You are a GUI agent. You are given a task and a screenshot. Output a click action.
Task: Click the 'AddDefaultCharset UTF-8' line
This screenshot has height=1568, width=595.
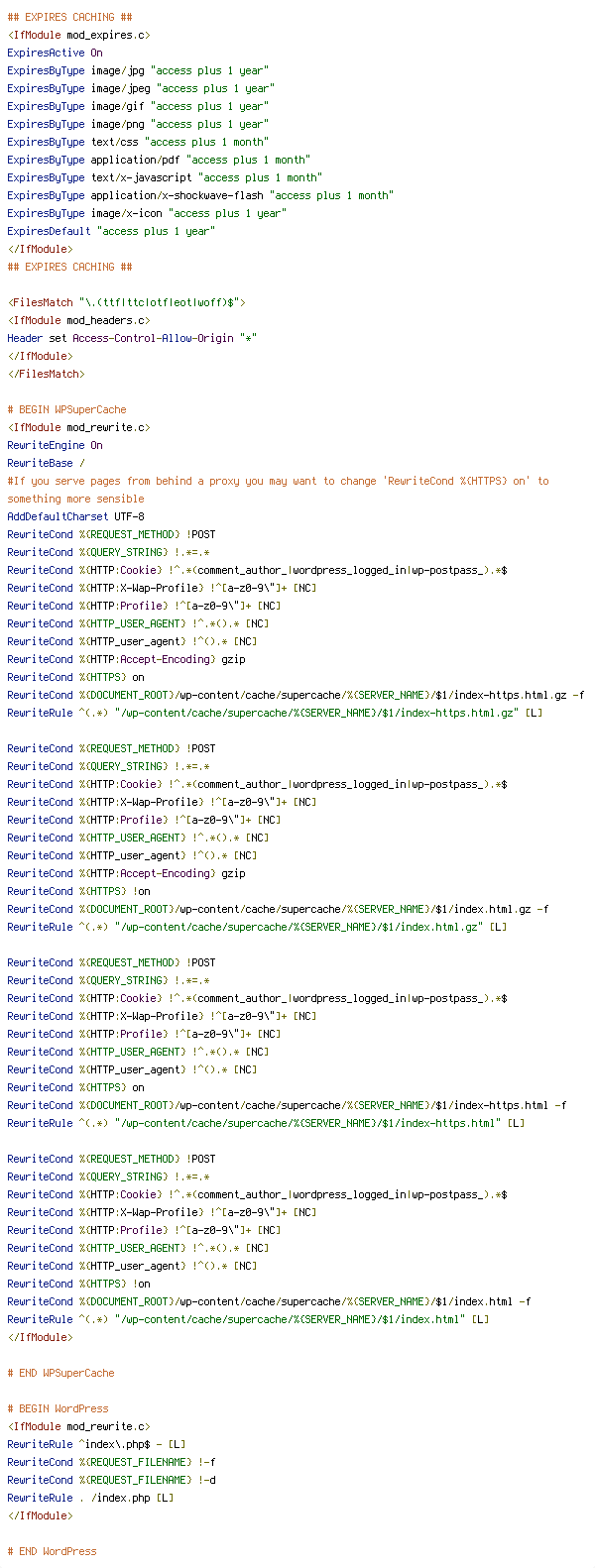tap(75, 516)
